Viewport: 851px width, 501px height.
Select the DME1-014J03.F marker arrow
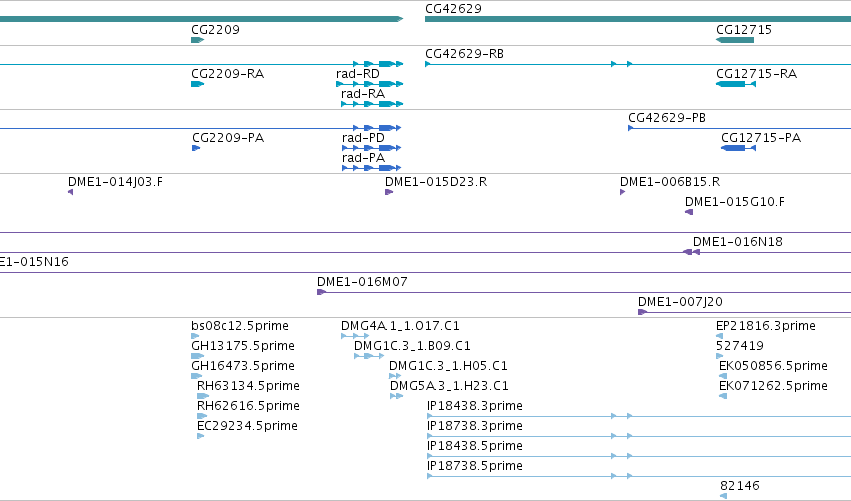pos(71,192)
